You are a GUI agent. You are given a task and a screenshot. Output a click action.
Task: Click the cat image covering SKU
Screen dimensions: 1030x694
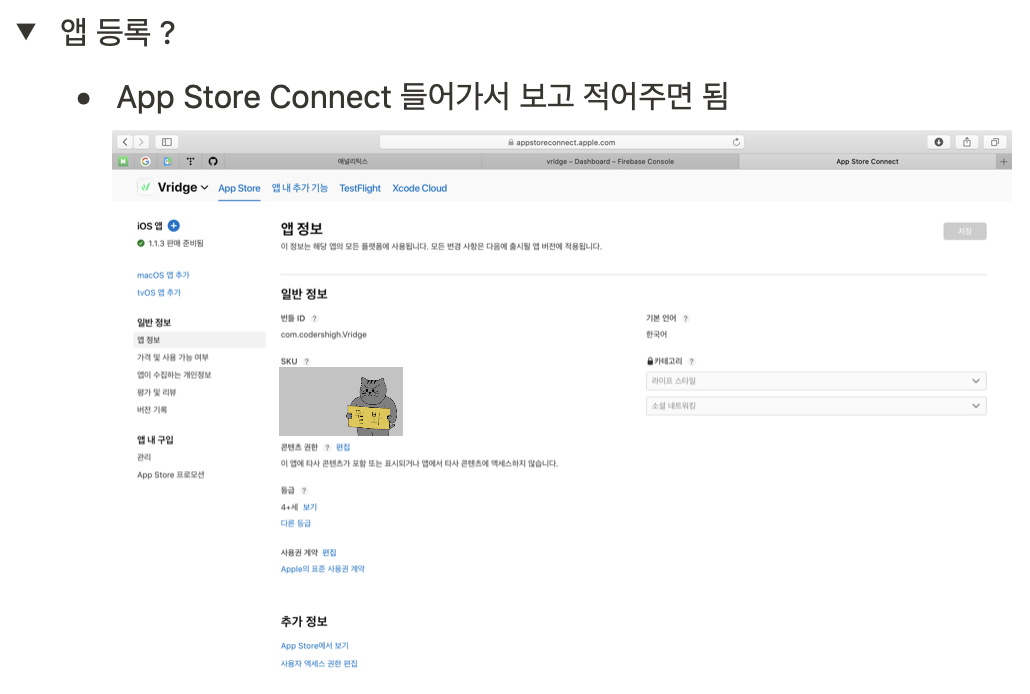point(341,402)
